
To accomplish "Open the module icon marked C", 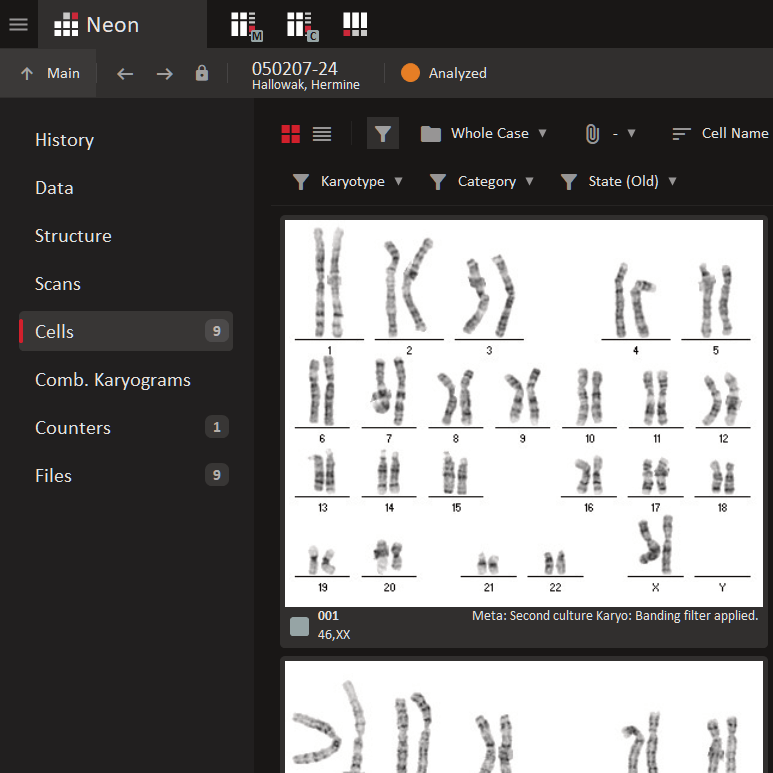I will click(300, 25).
